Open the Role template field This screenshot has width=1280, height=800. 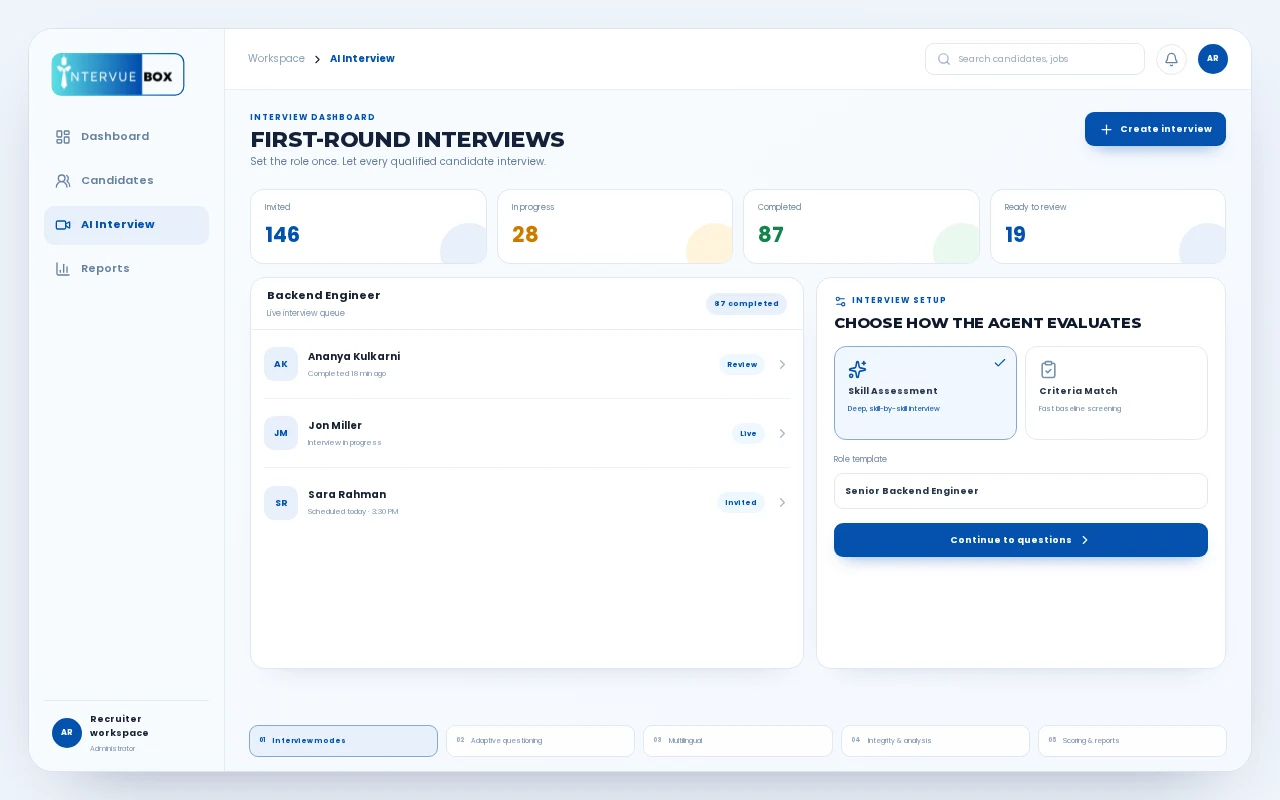(x=1021, y=491)
